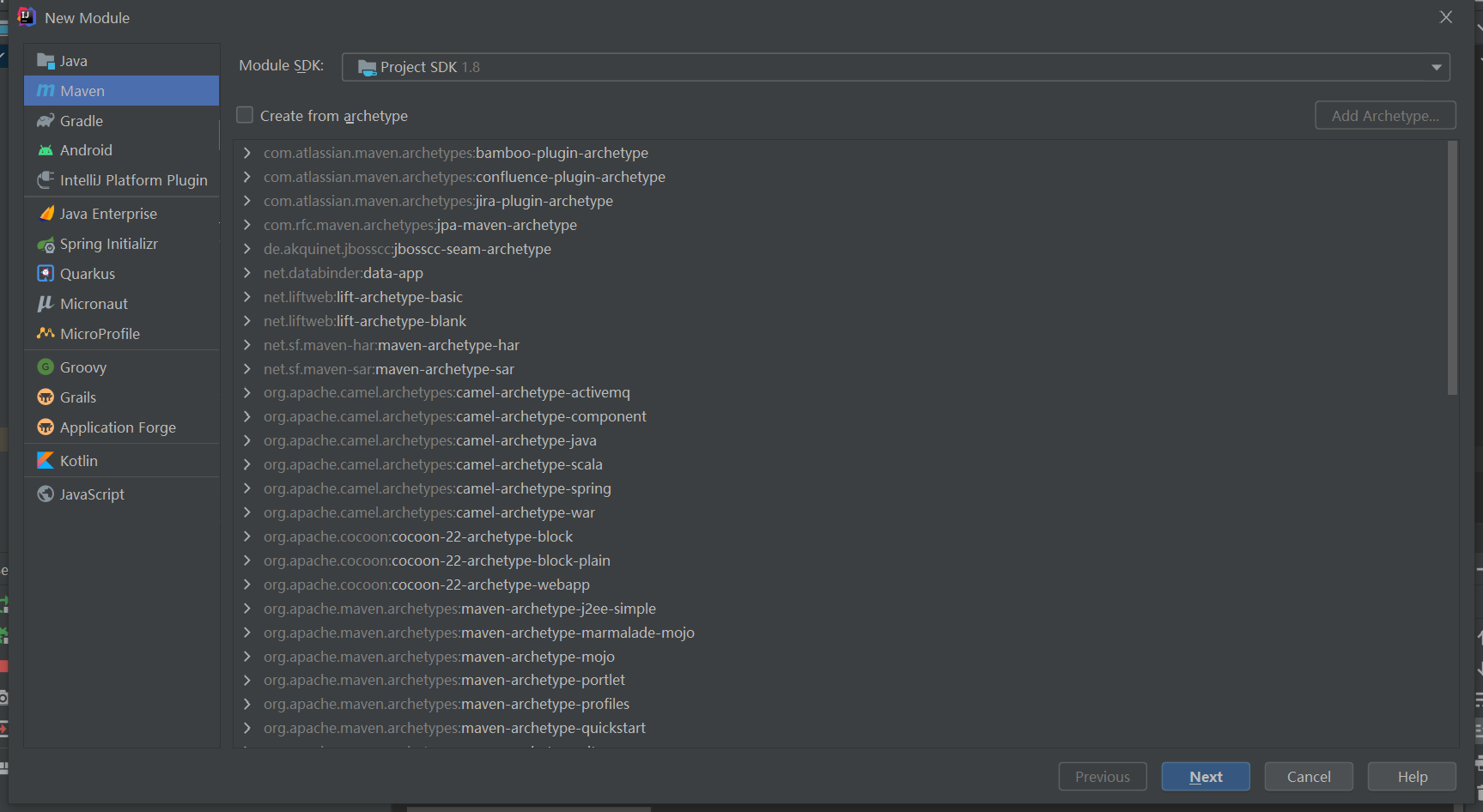Close the New Module dialog
Viewport: 1483px width, 812px height.
coord(1446,17)
